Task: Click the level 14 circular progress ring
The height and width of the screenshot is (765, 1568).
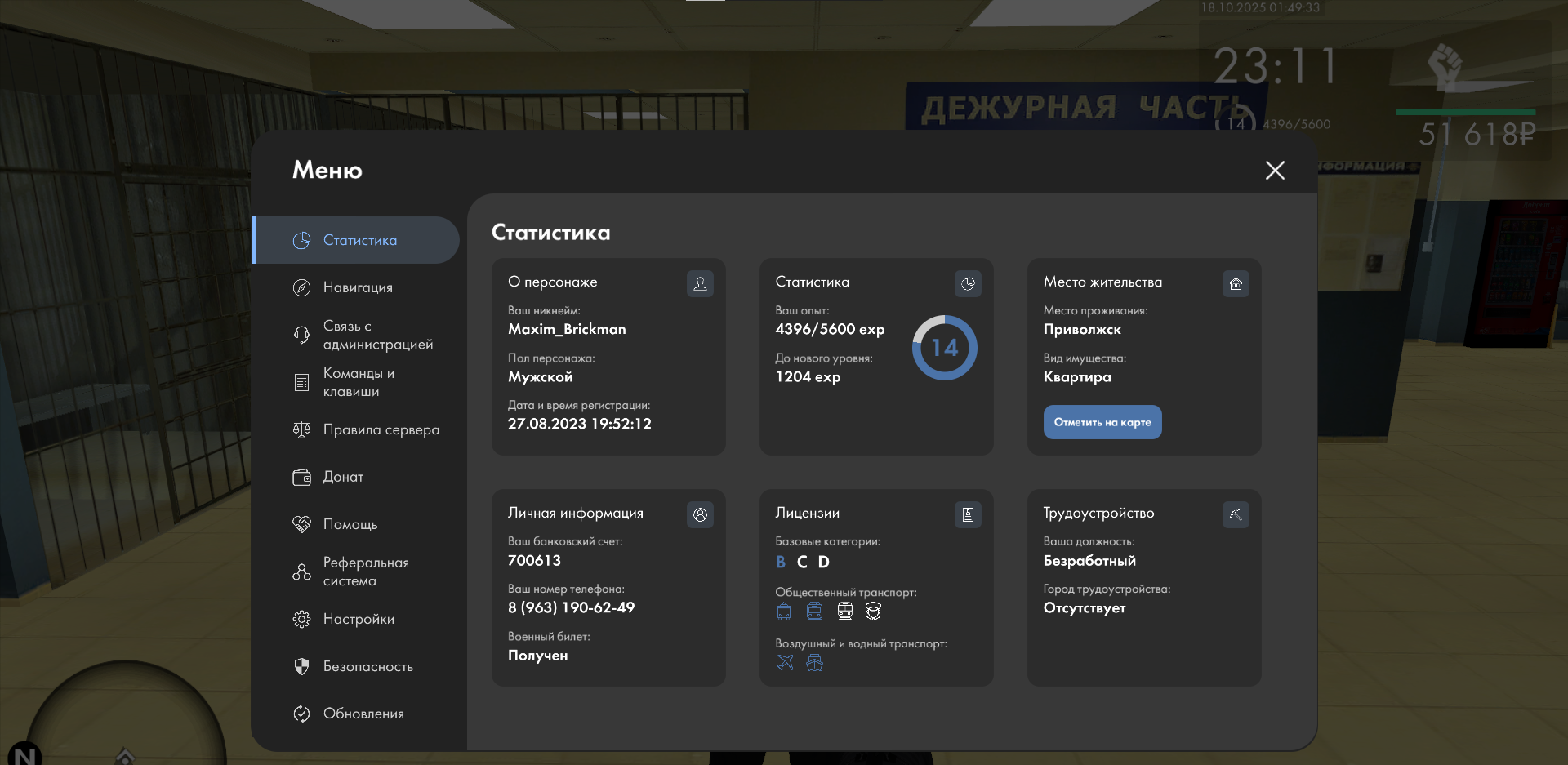Action: [945, 348]
